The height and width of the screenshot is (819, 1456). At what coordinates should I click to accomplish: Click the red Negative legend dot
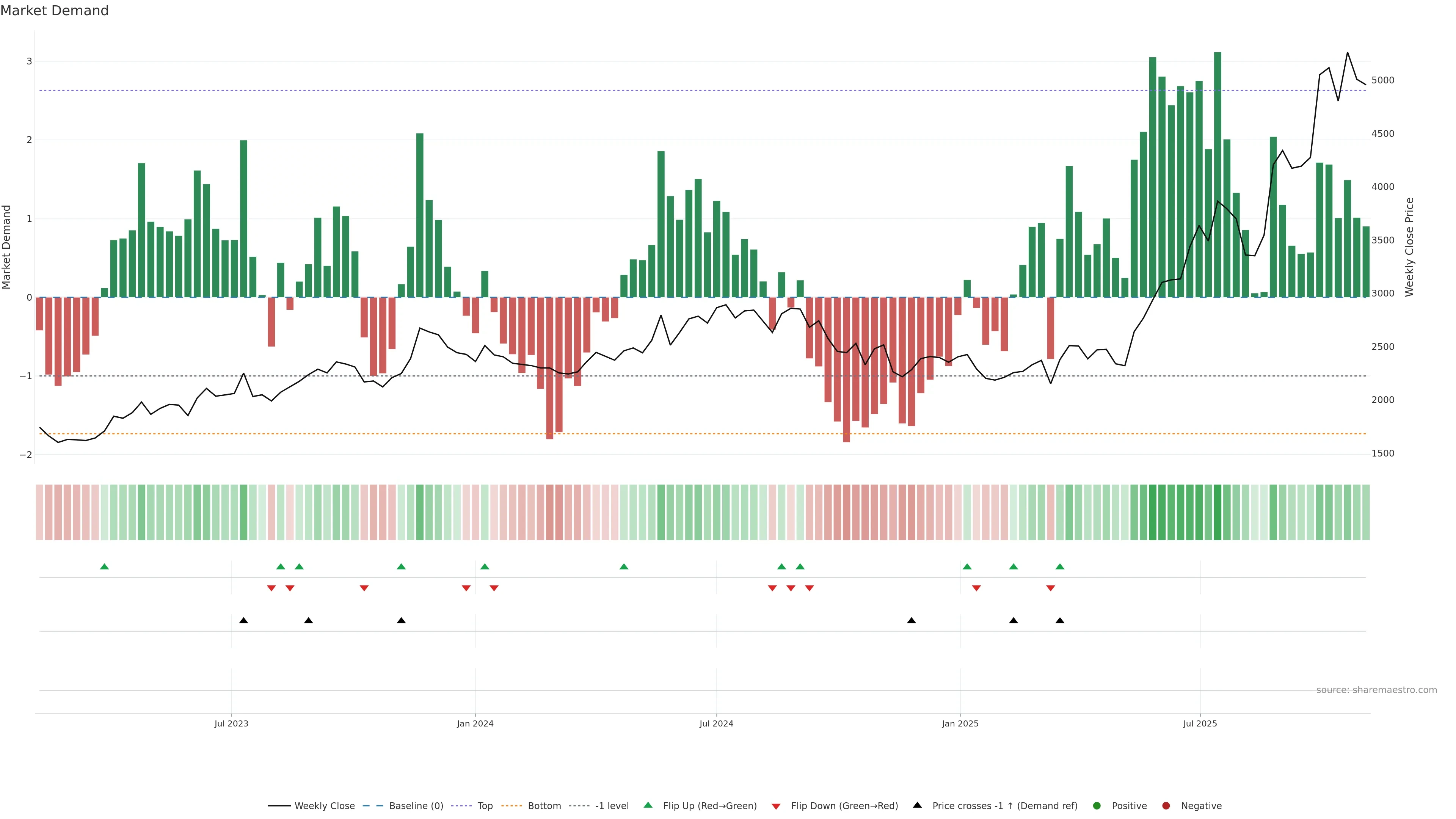click(x=1166, y=806)
